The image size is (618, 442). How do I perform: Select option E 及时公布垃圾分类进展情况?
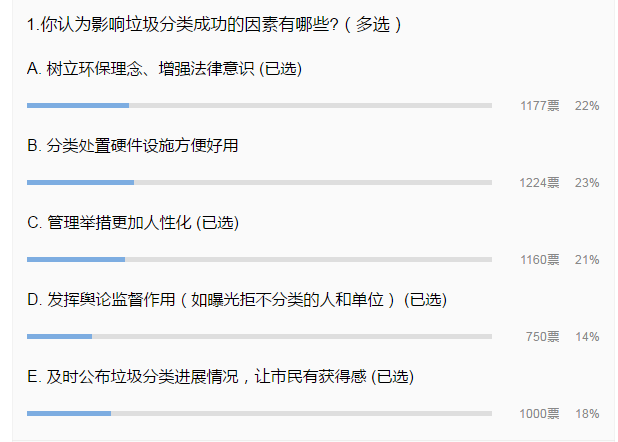220,377
